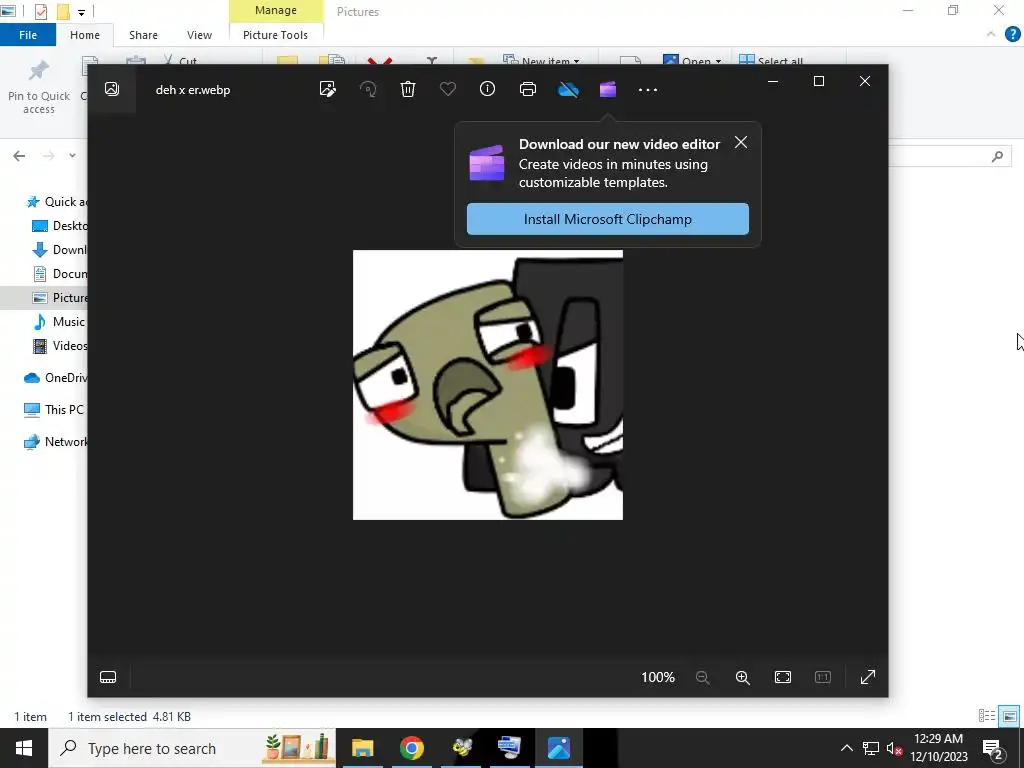Screen dimensions: 1024x768
Task: Switch to details view icon in status bar
Action: click(x=987, y=716)
